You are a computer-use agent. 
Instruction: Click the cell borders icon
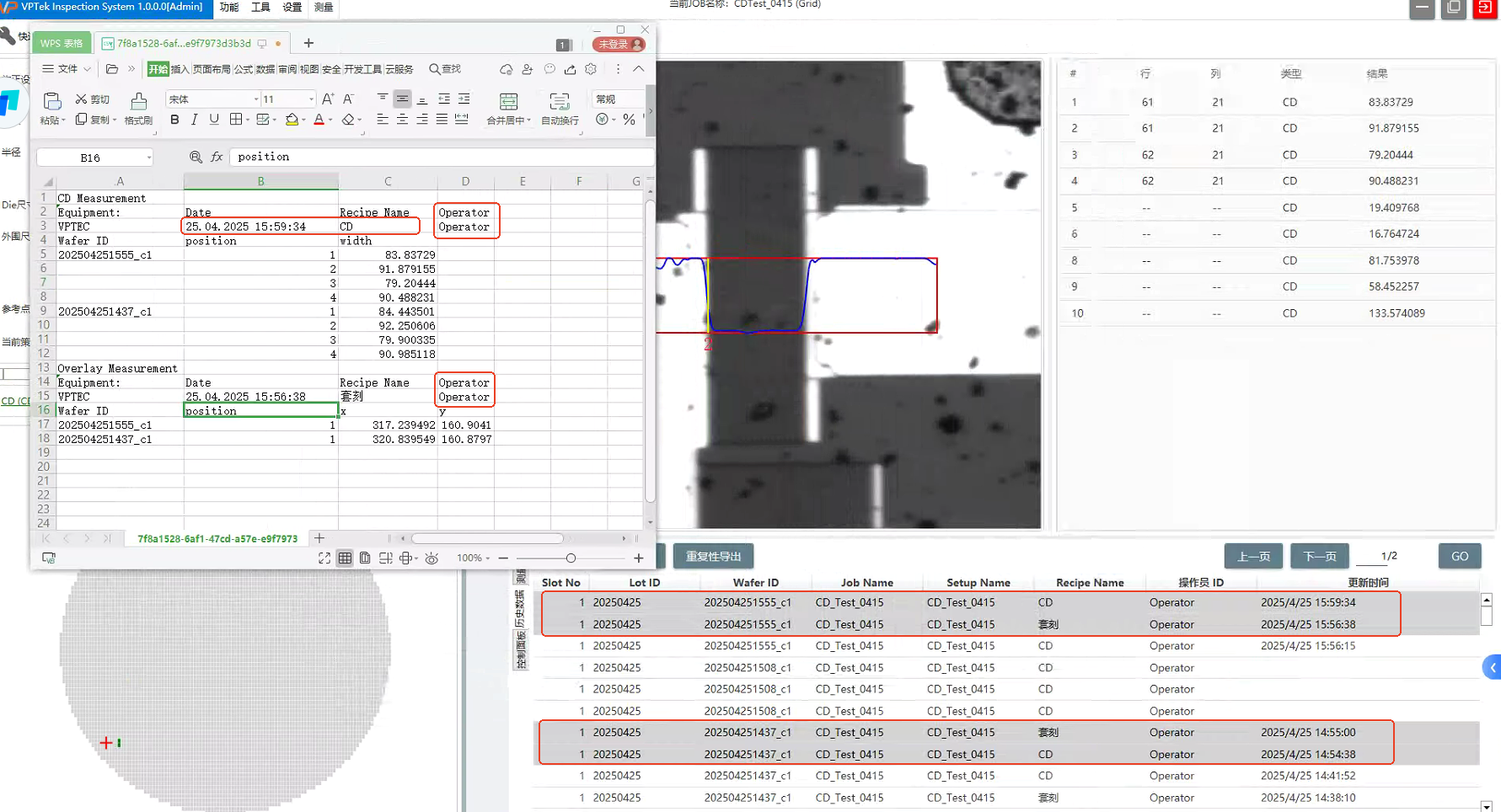pyautogui.click(x=236, y=120)
